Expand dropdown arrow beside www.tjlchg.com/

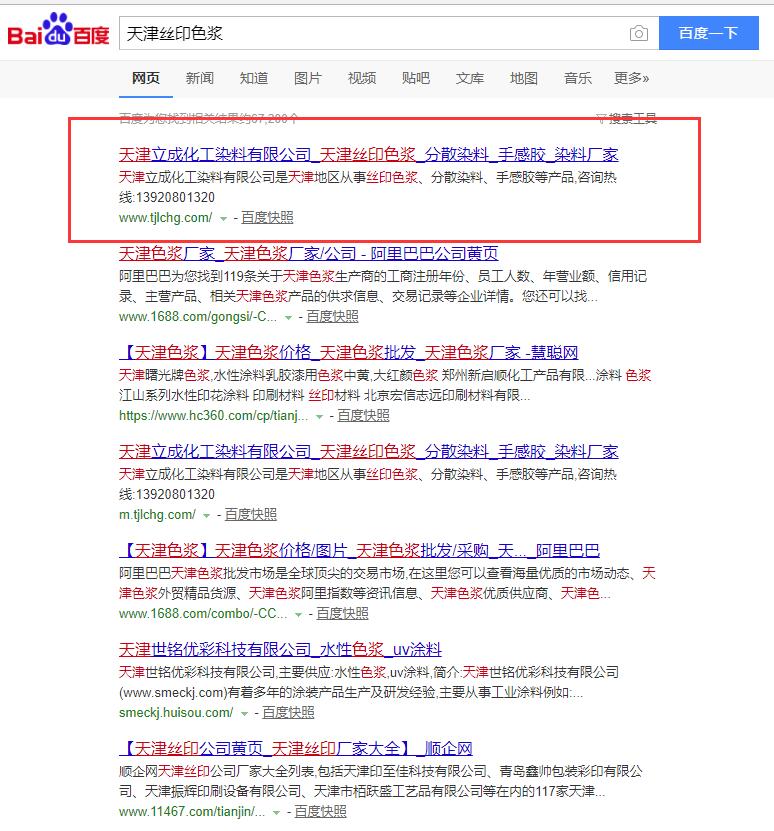pos(224,218)
